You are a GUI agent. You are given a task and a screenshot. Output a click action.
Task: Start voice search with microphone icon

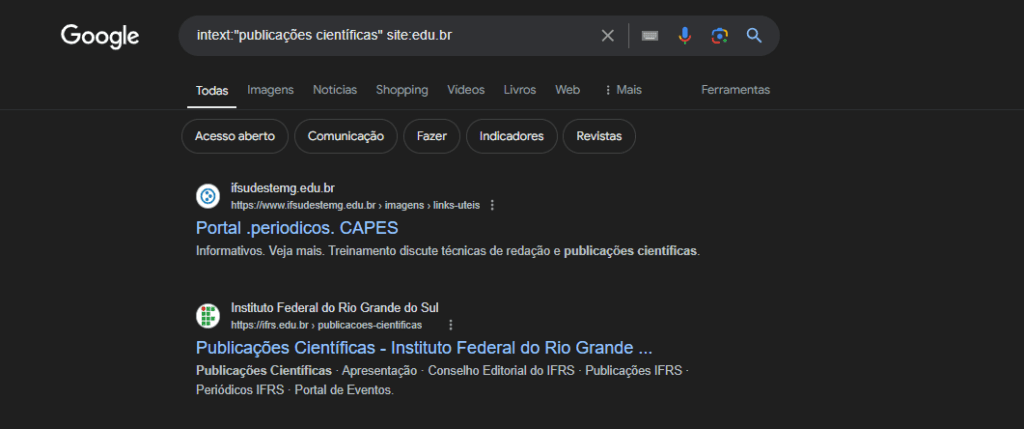[x=684, y=36]
